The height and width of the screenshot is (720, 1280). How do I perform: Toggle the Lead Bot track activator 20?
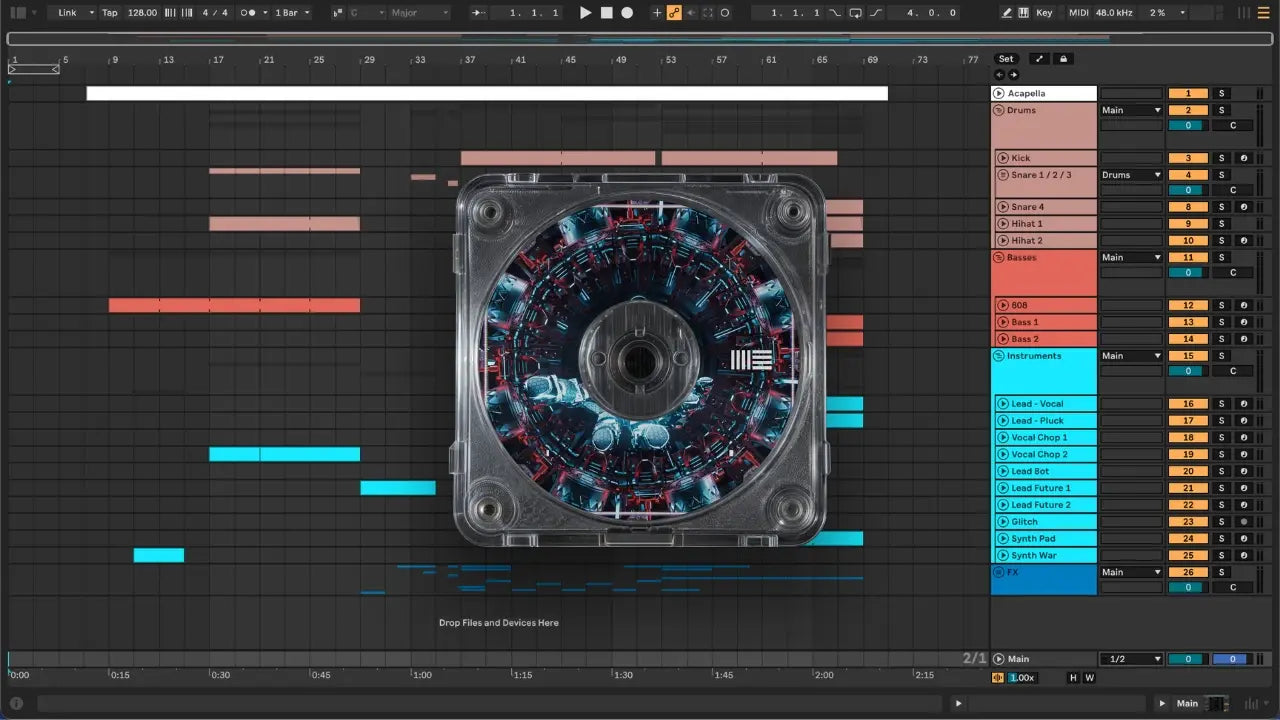1188,471
